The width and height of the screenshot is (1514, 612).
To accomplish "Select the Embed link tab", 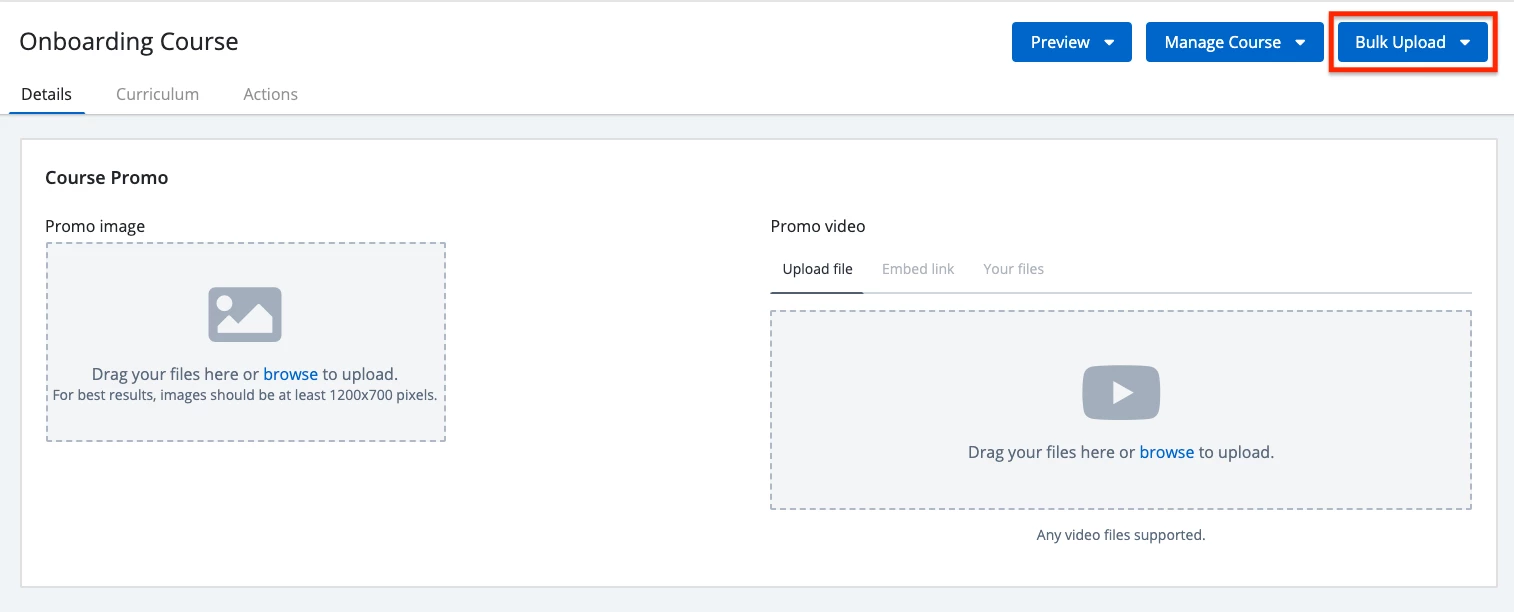I will pos(918,269).
